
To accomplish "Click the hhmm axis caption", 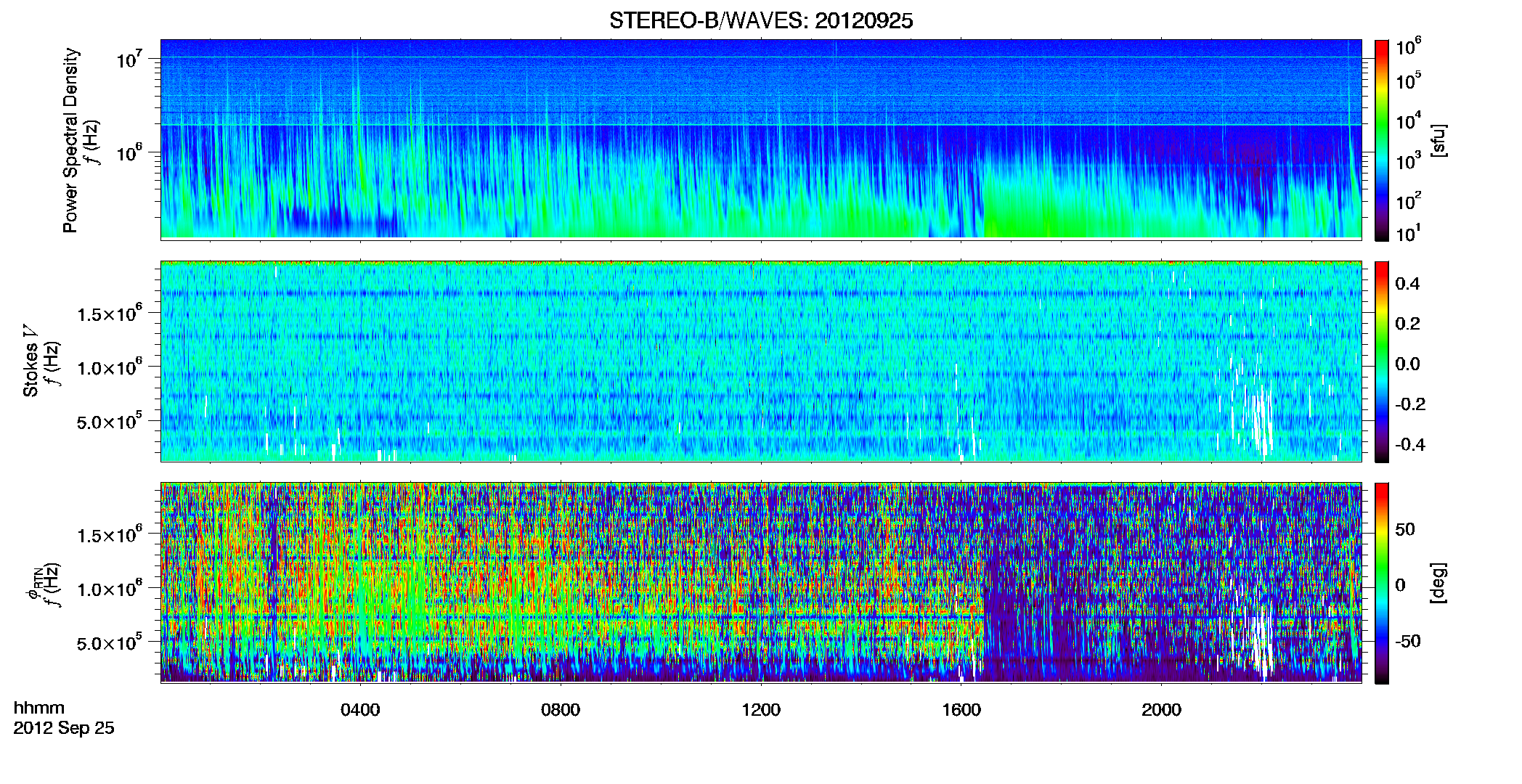I will pyautogui.click(x=39, y=708).
